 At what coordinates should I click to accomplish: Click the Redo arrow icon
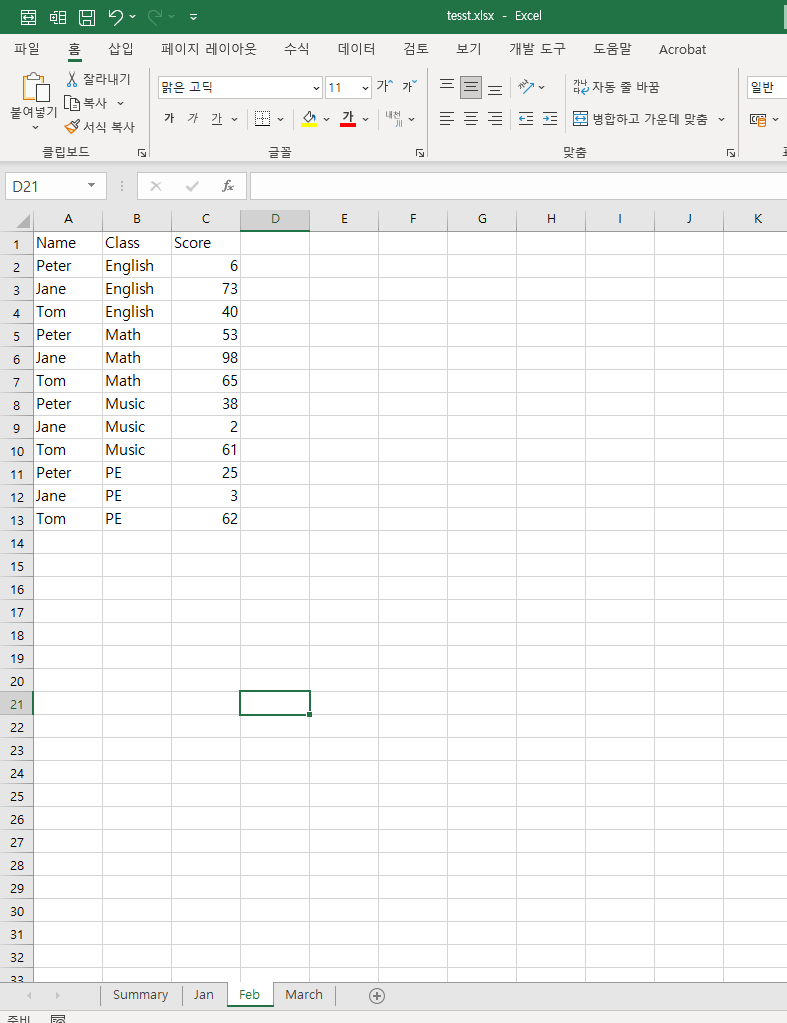[155, 16]
